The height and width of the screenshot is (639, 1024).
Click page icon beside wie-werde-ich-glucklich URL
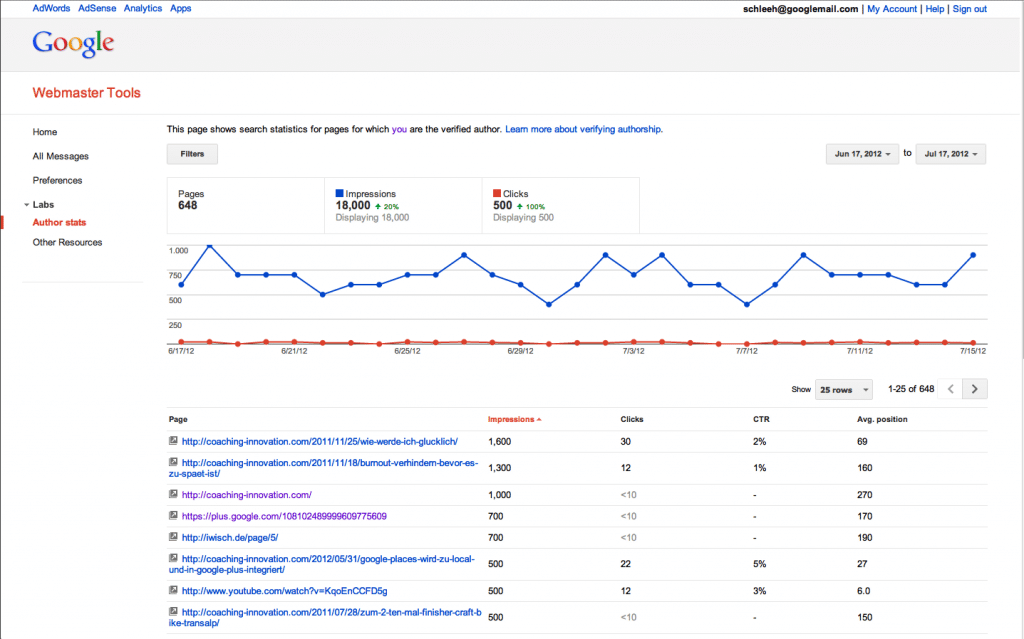pyautogui.click(x=173, y=440)
